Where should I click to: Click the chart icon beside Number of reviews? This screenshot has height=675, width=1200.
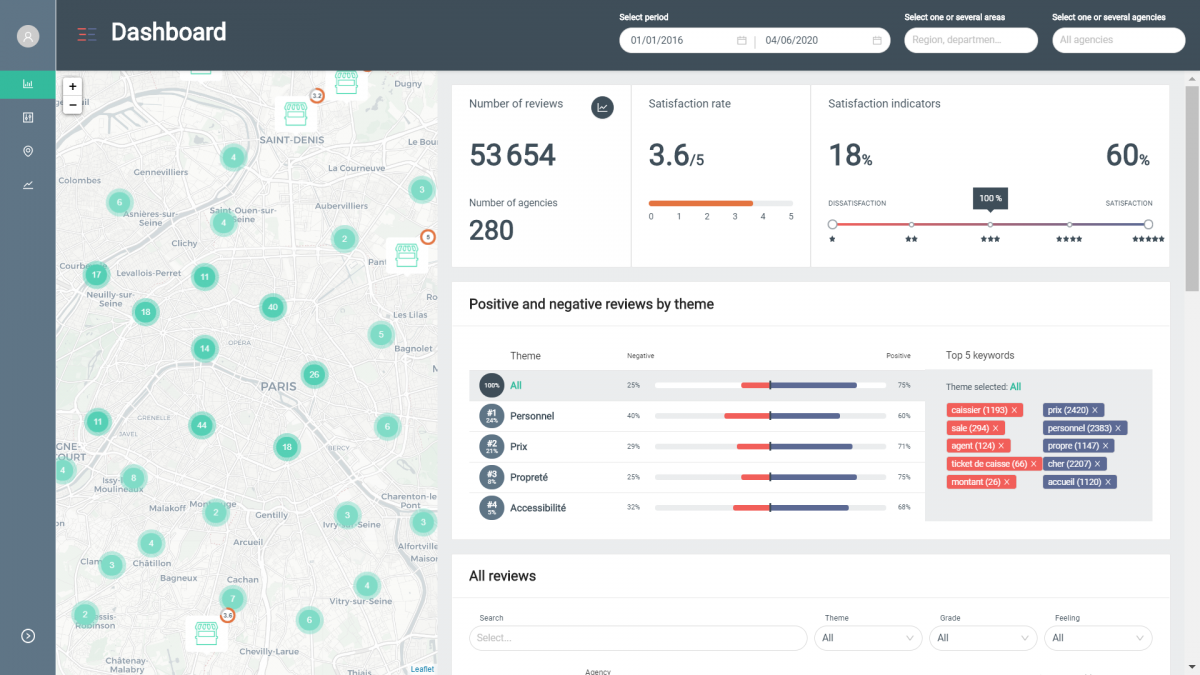click(602, 107)
